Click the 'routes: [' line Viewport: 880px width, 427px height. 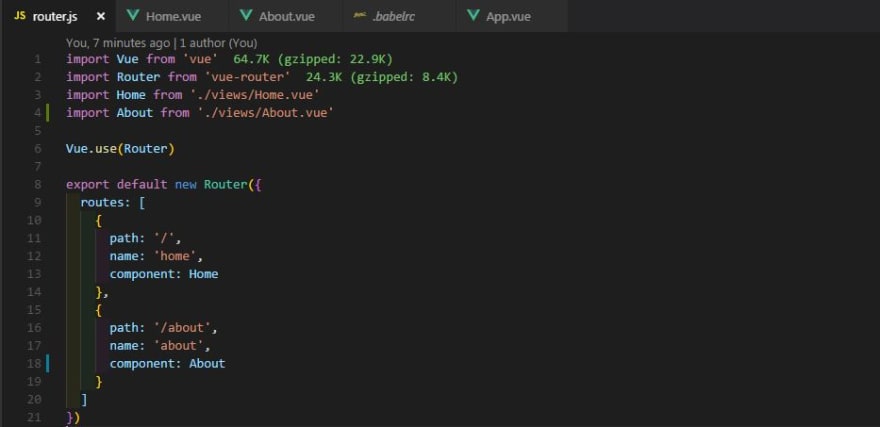click(x=113, y=203)
